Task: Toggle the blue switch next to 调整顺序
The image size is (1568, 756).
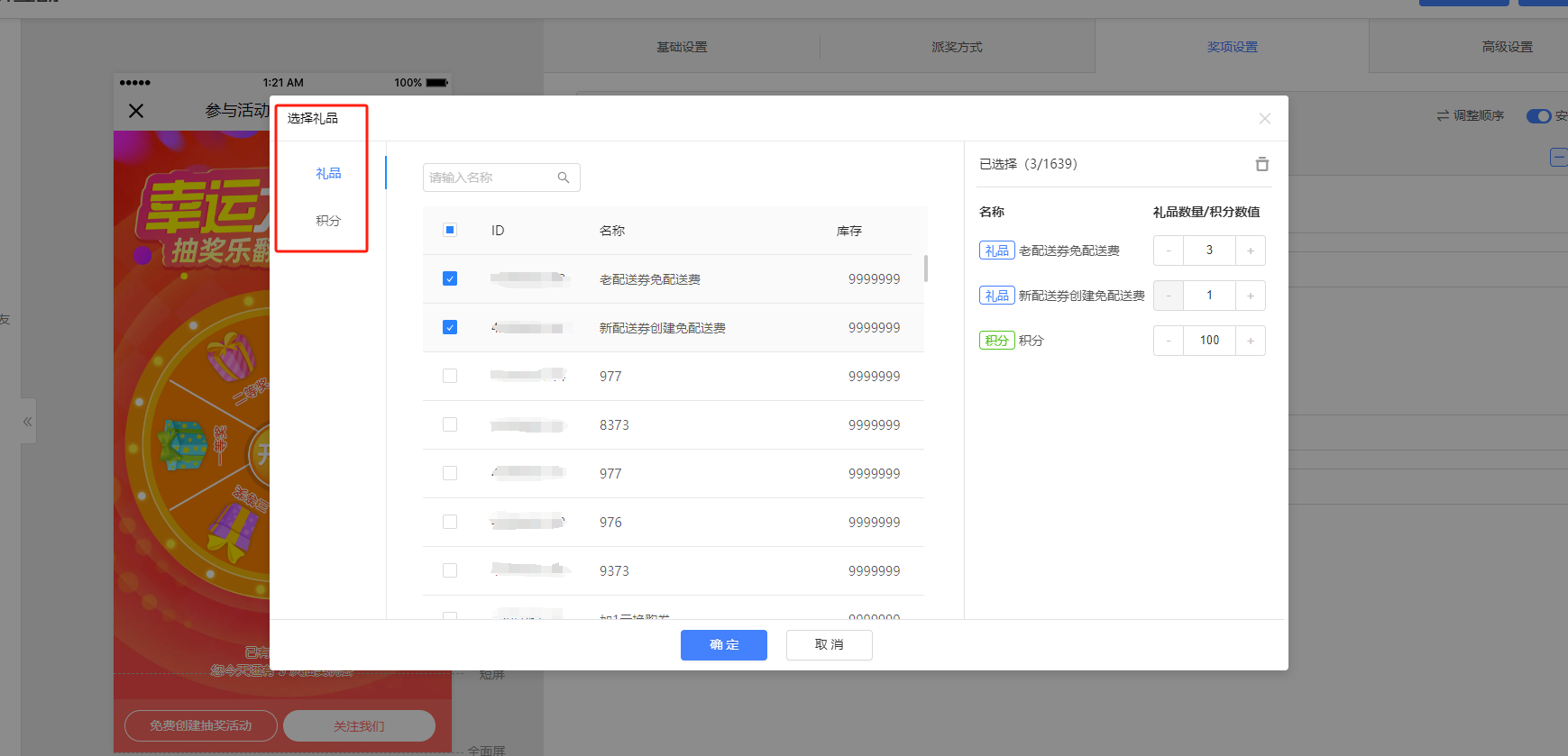Action: coord(1538,115)
